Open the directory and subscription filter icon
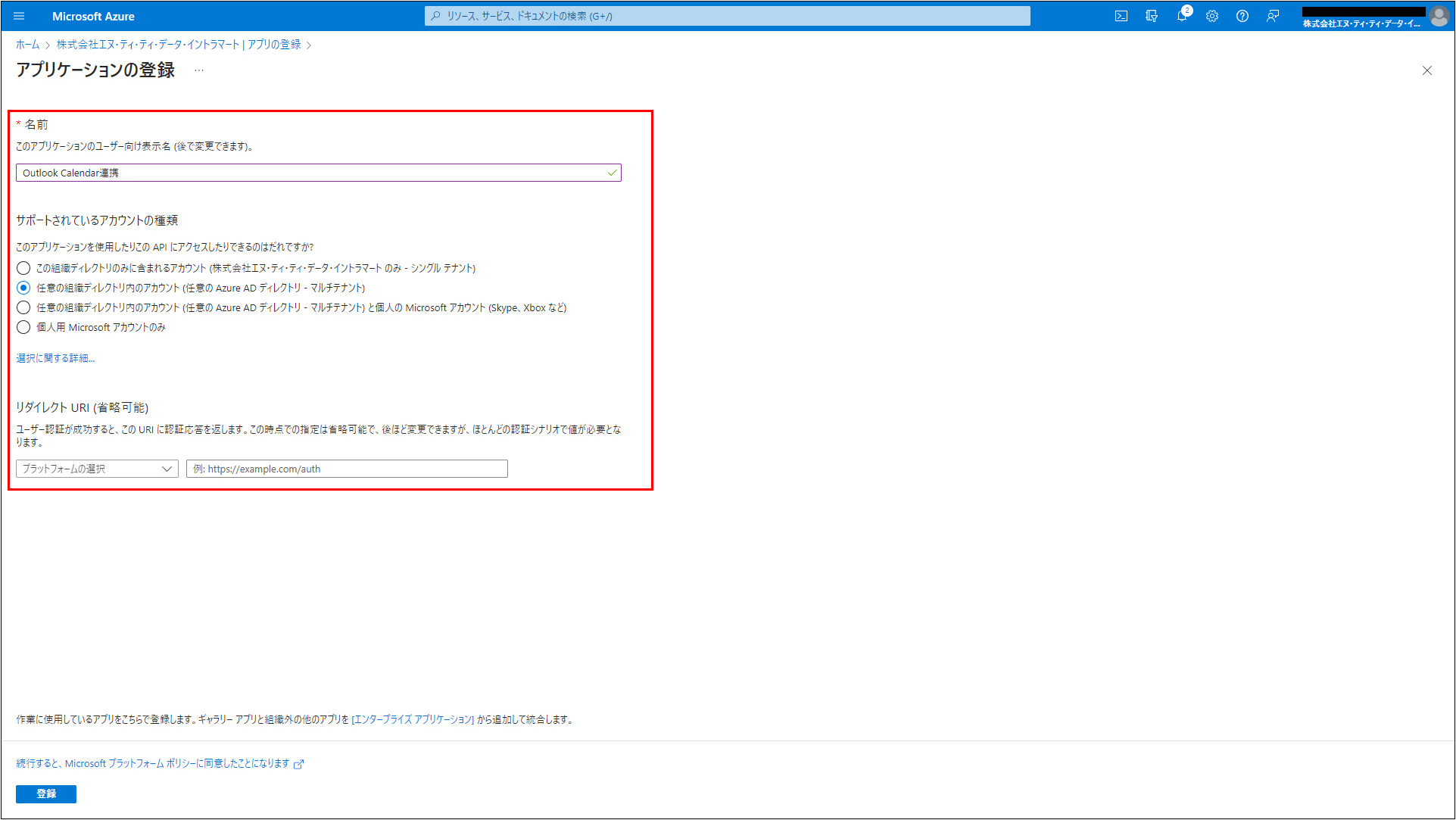 click(x=1152, y=16)
